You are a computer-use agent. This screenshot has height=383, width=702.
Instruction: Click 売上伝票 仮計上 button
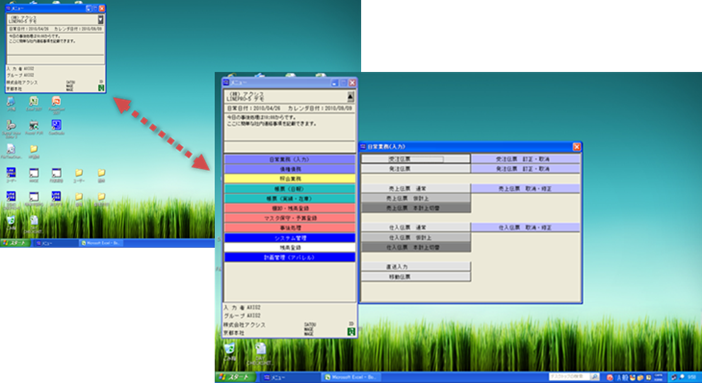(416, 198)
